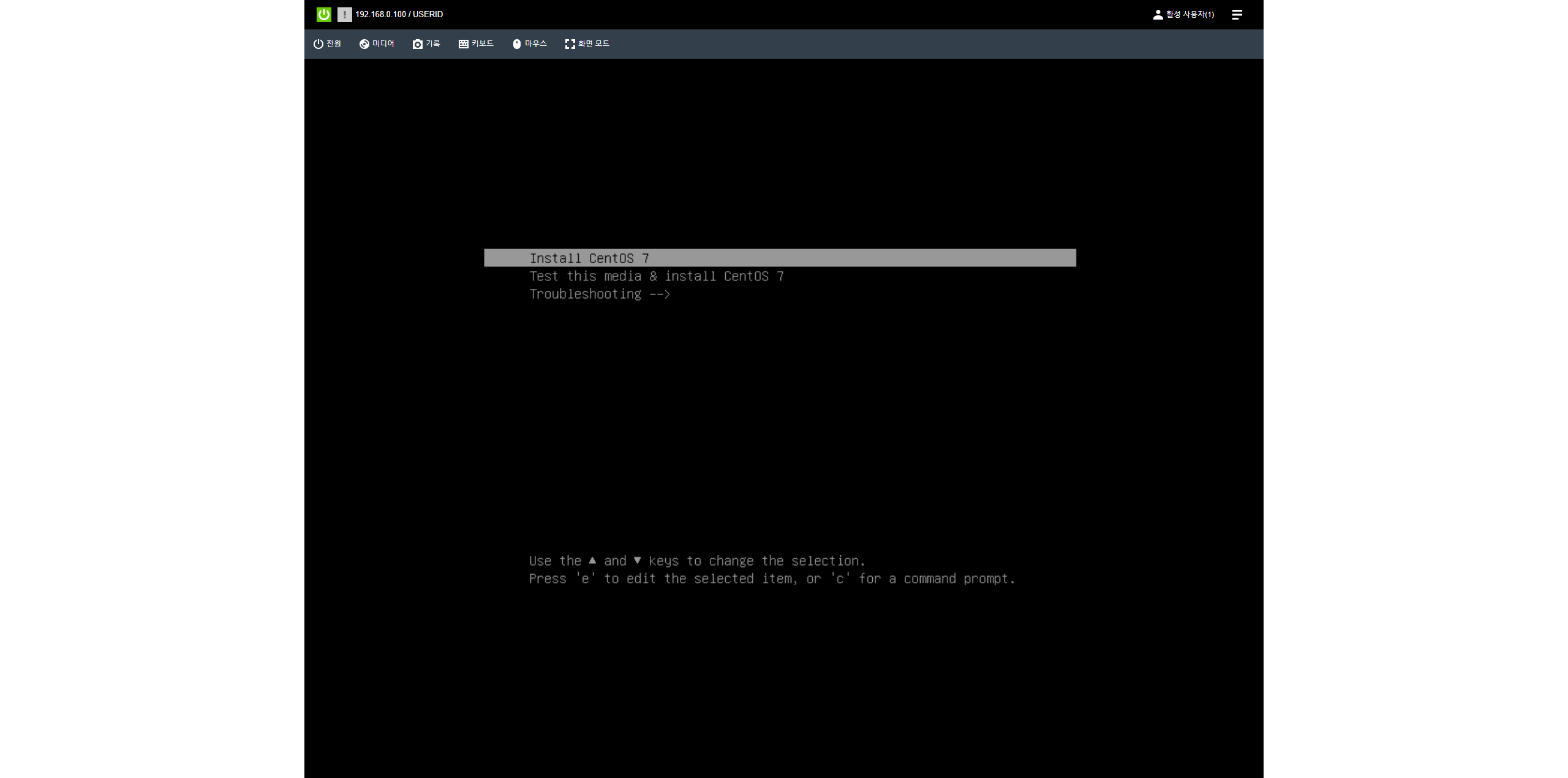
Task: Open the hamburger menu at top right
Action: 1237,14
